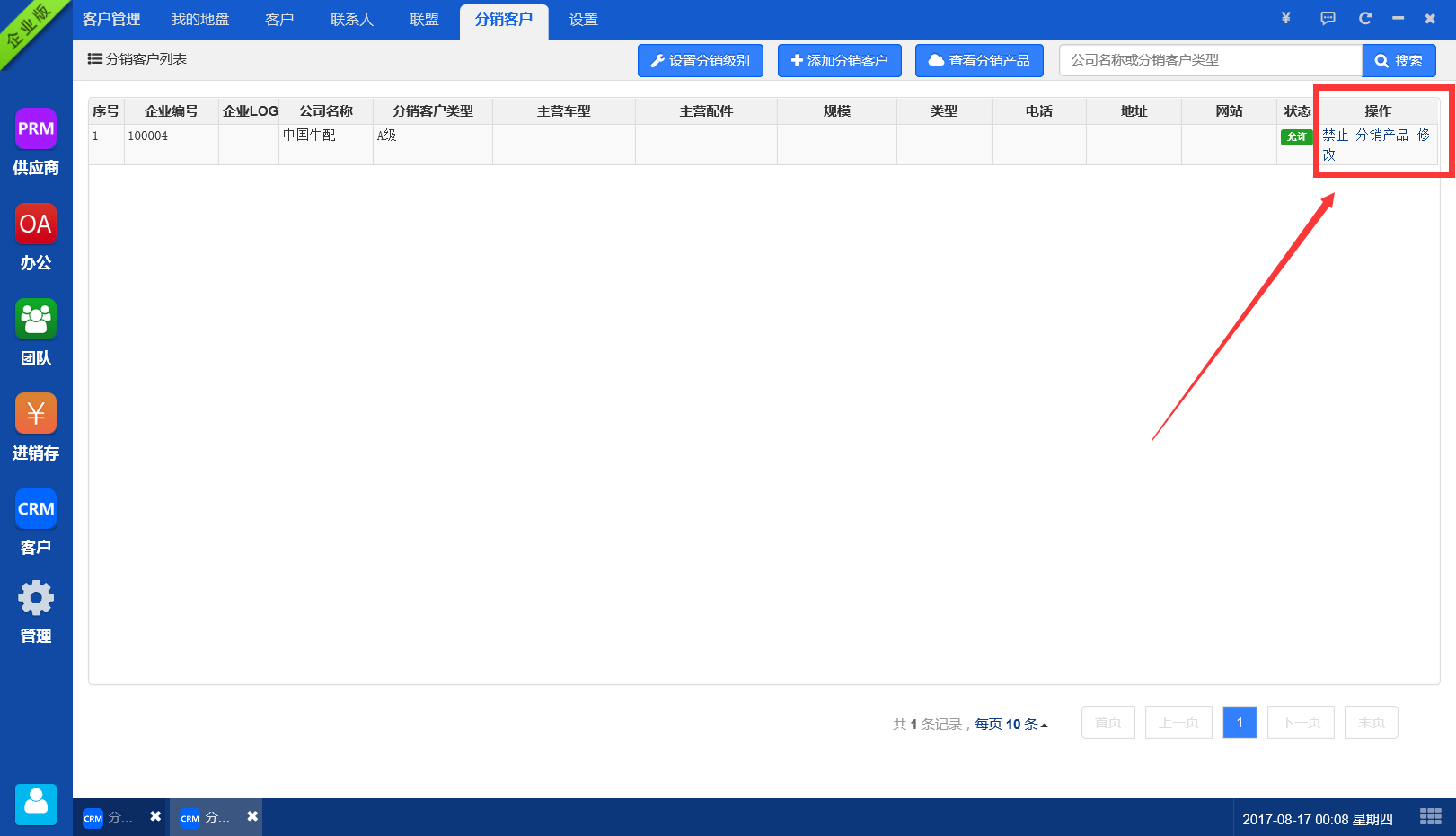Close the second CRM taskbar tab
Viewport: 1456px width, 836px height.
click(252, 816)
